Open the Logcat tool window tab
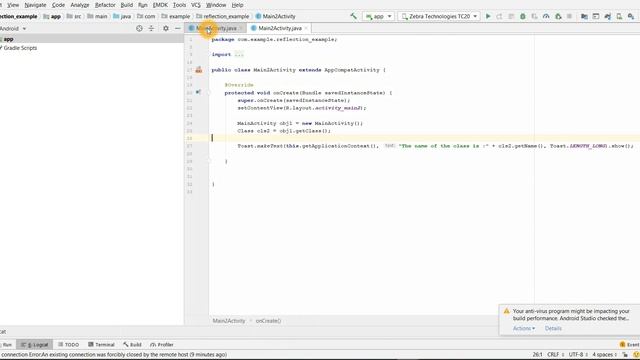Image resolution: width=640 pixels, height=360 pixels. (x=35, y=344)
